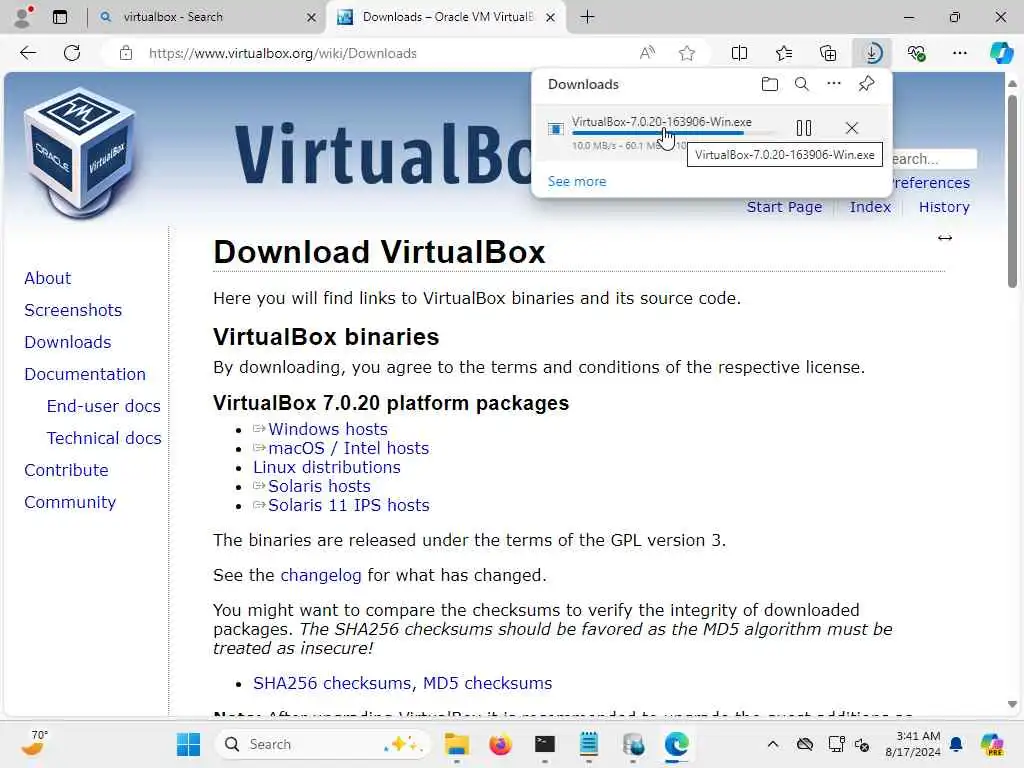
Task: Open Technical docs link
Action: point(104,438)
